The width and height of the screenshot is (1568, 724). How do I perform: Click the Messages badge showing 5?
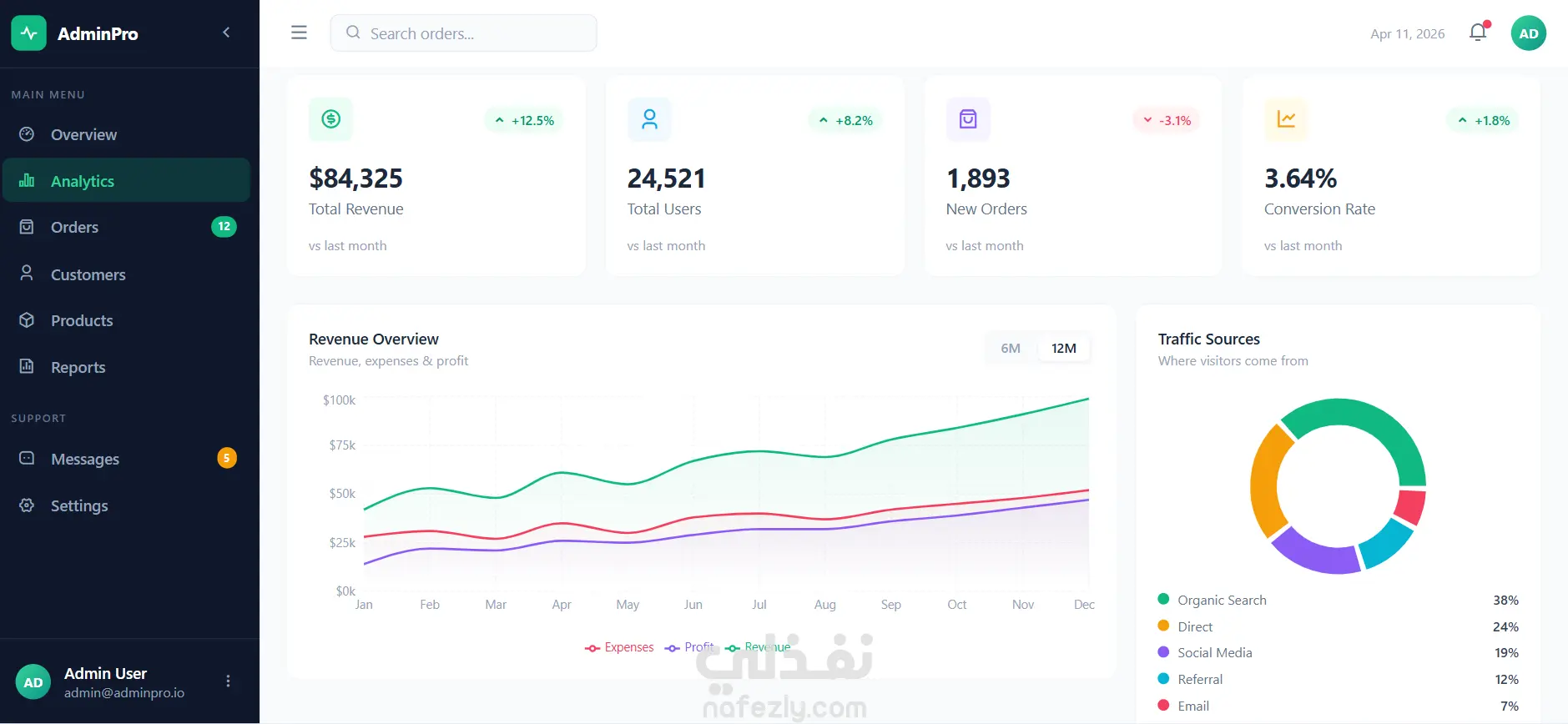(x=227, y=458)
